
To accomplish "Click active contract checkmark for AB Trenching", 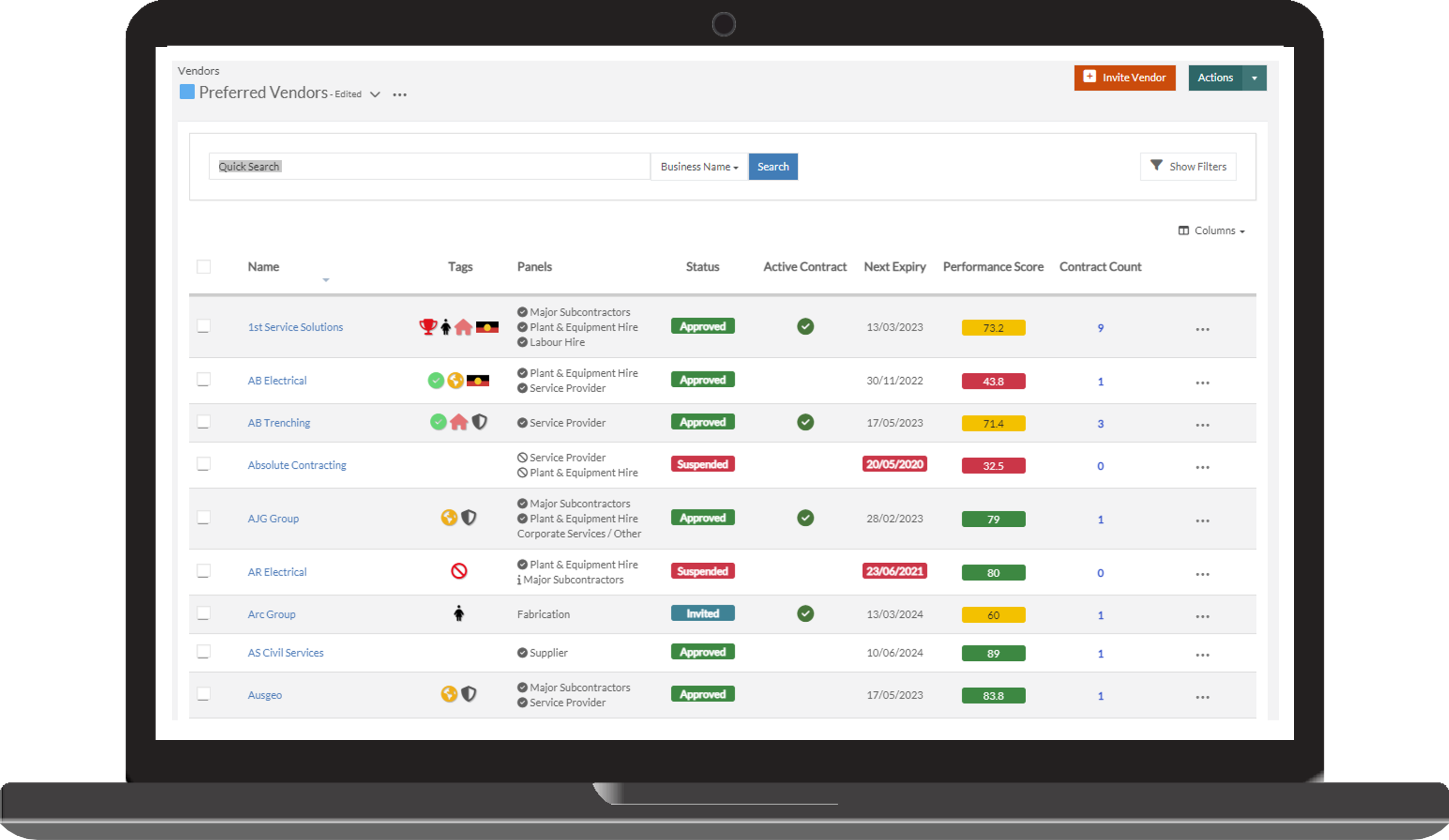I will coord(805,422).
